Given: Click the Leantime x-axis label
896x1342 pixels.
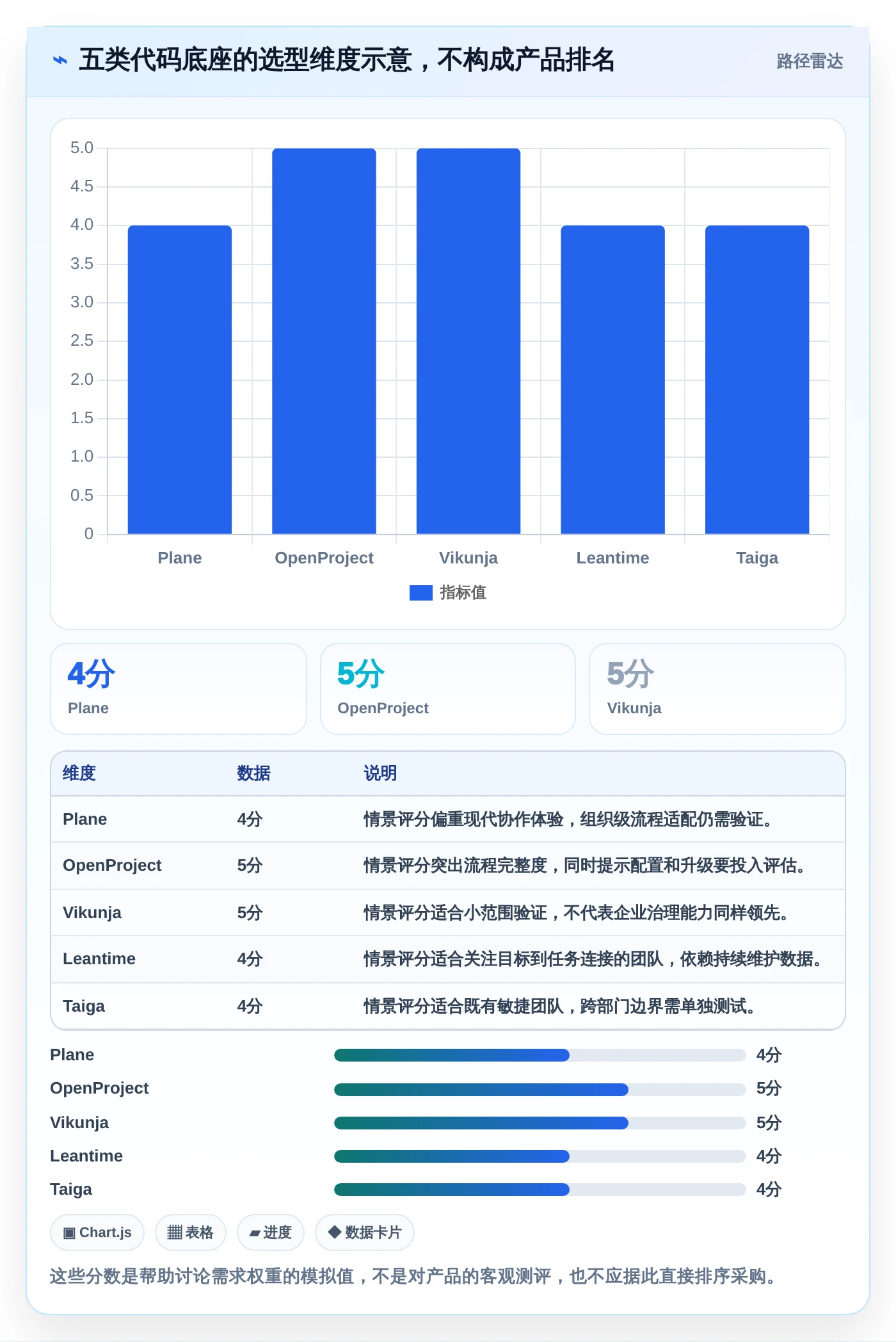Looking at the screenshot, I should pyautogui.click(x=612, y=558).
